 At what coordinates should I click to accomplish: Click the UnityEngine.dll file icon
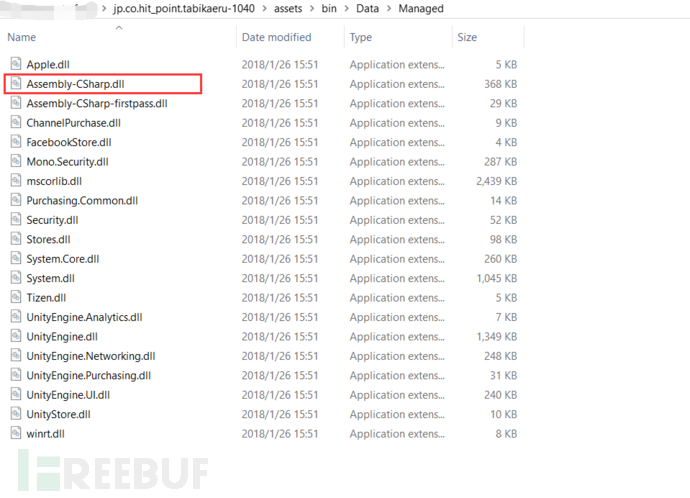point(16,336)
